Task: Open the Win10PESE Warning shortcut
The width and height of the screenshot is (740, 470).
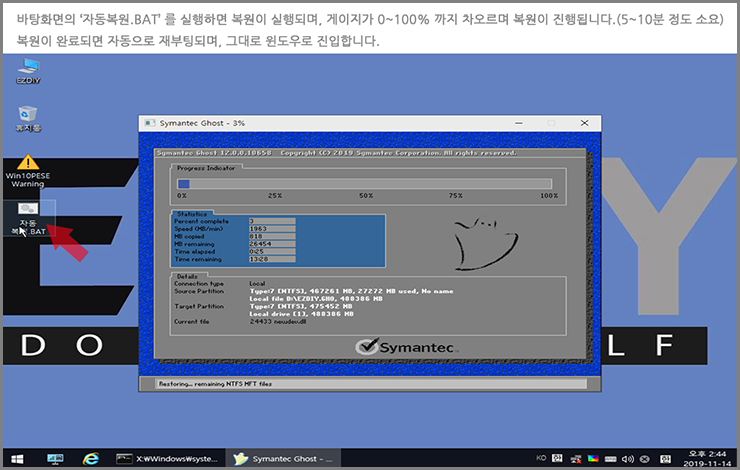Action: 28,171
